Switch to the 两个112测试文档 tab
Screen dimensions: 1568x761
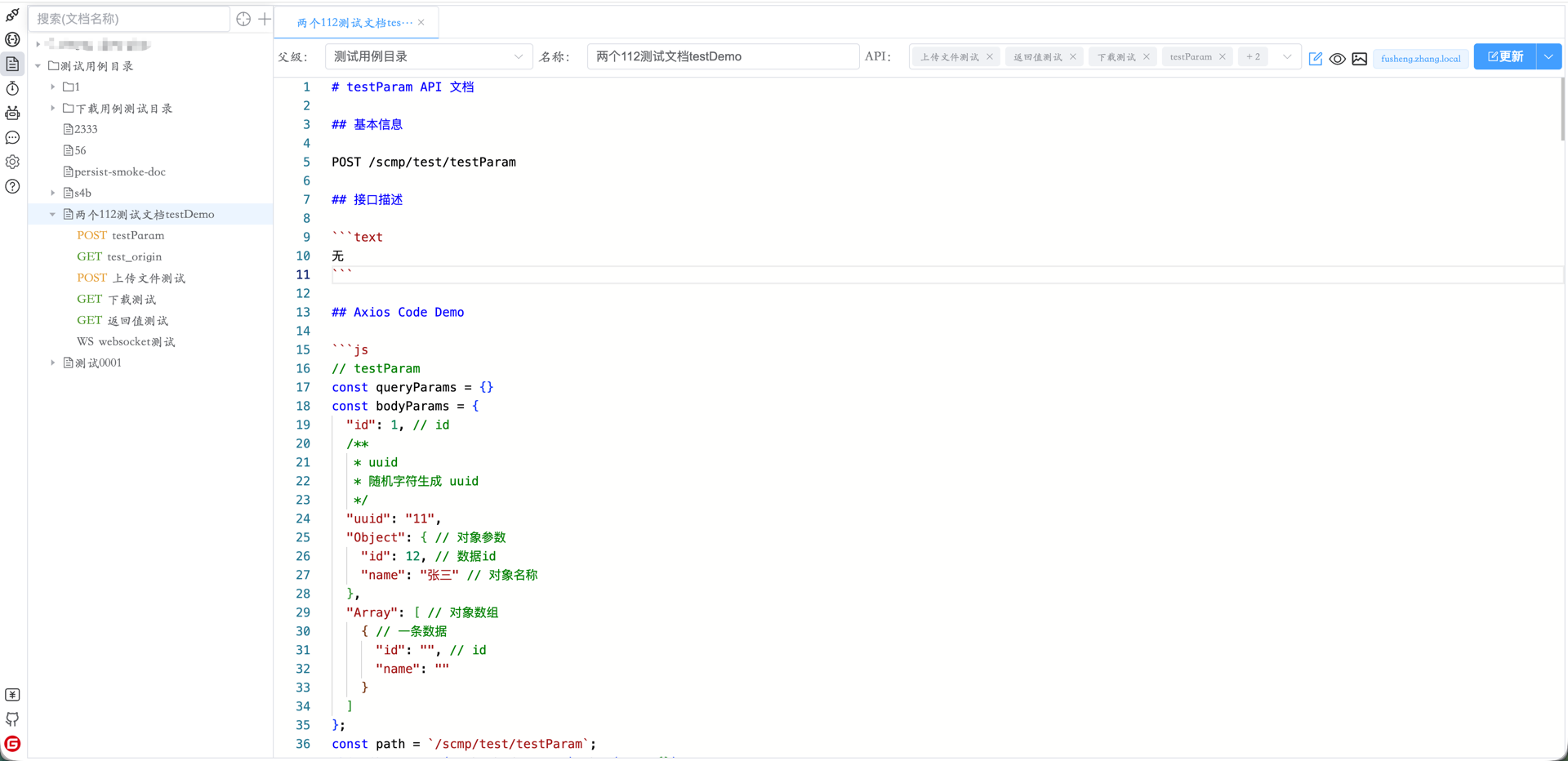click(x=354, y=22)
